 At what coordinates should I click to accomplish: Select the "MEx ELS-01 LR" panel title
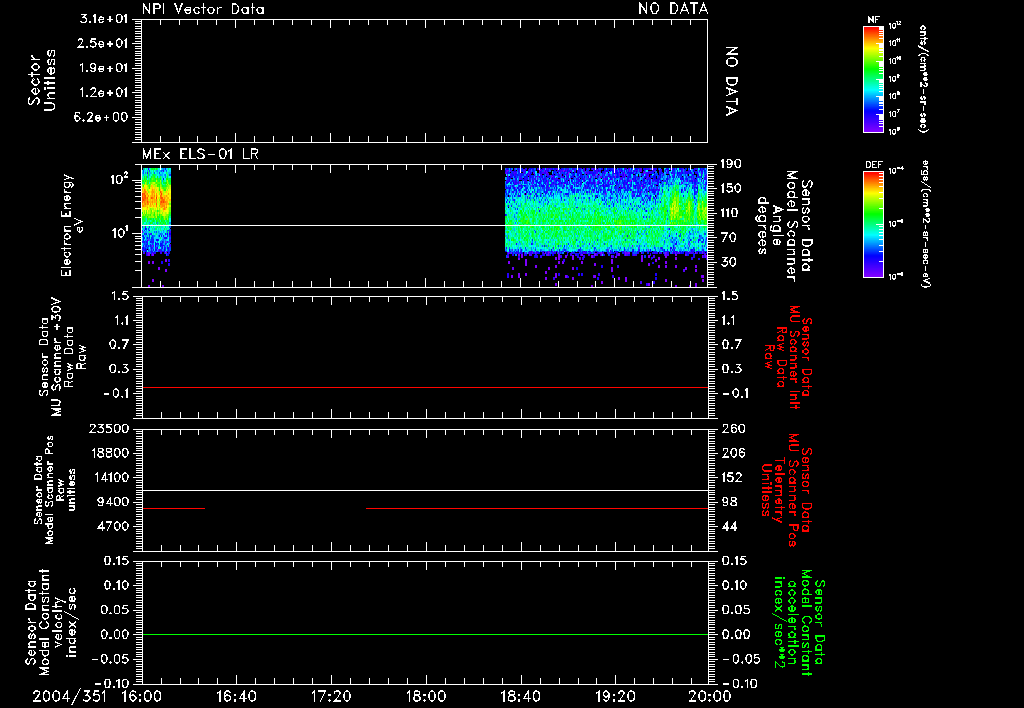[x=200, y=154]
